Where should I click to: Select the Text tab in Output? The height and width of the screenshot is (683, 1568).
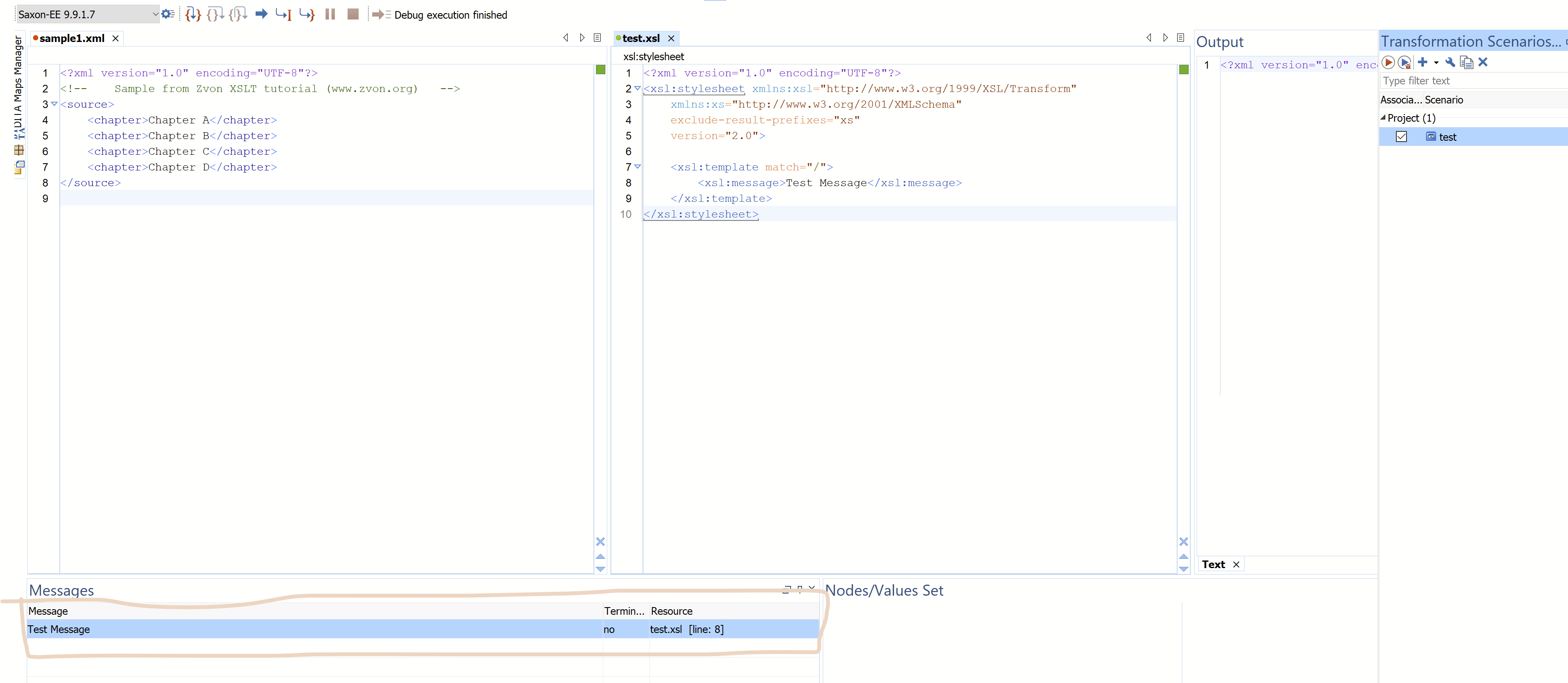(x=1213, y=565)
